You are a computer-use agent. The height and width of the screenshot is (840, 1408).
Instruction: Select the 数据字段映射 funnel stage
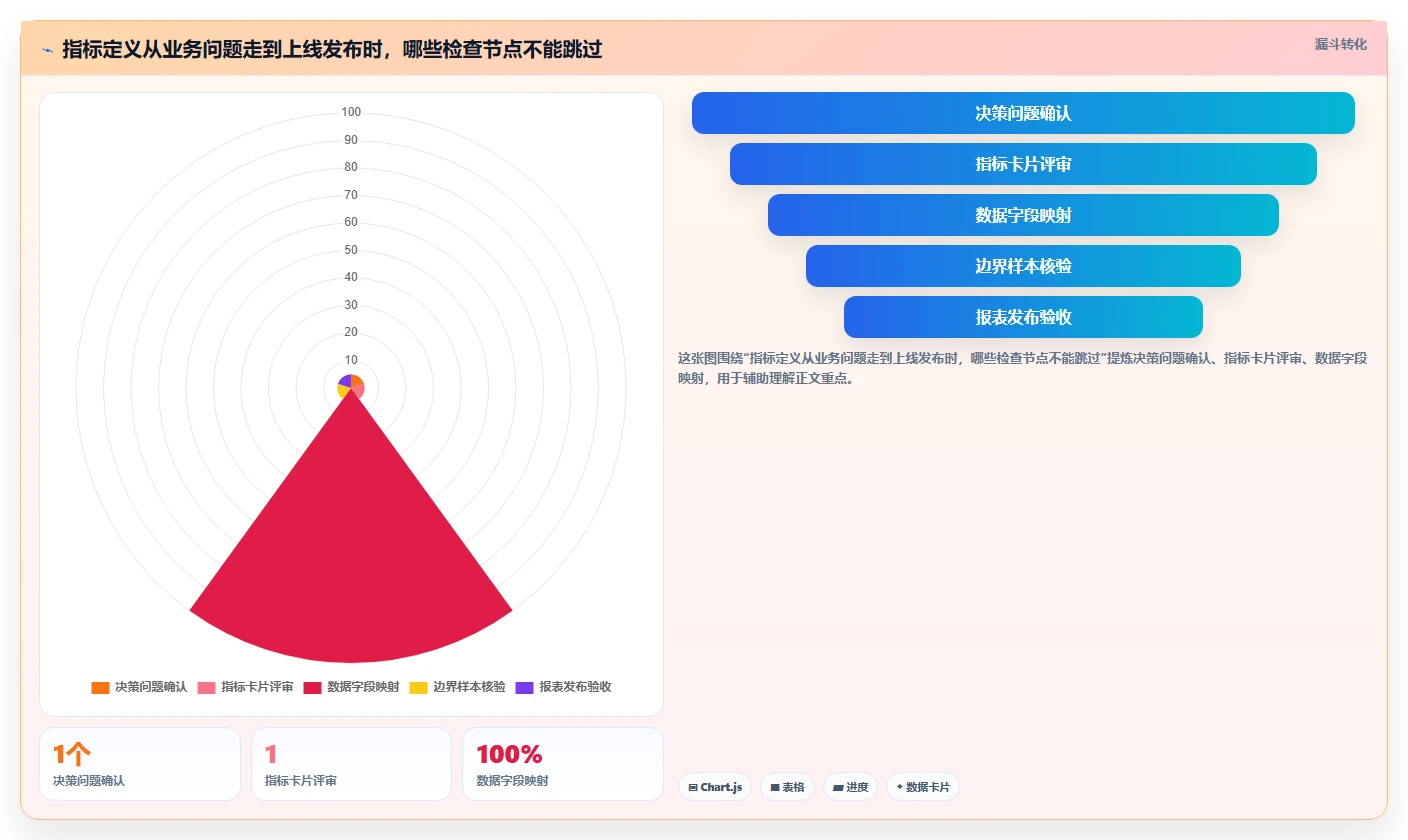1023,215
